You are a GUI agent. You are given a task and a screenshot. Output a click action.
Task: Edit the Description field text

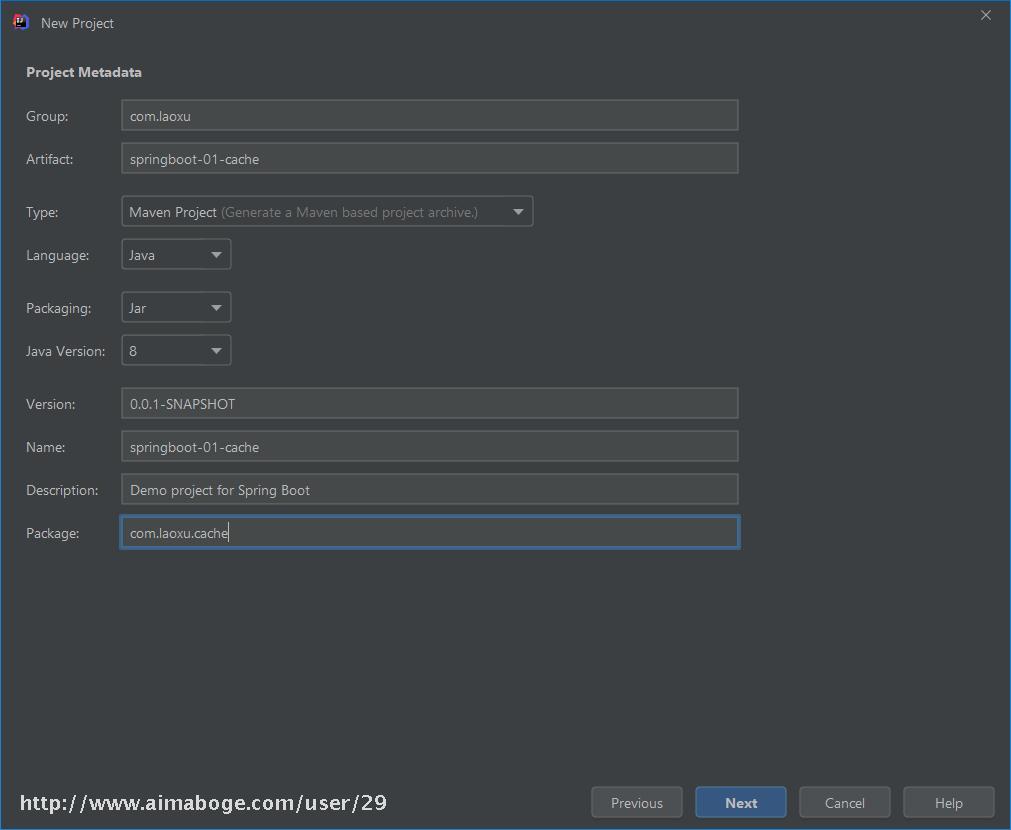(429, 489)
